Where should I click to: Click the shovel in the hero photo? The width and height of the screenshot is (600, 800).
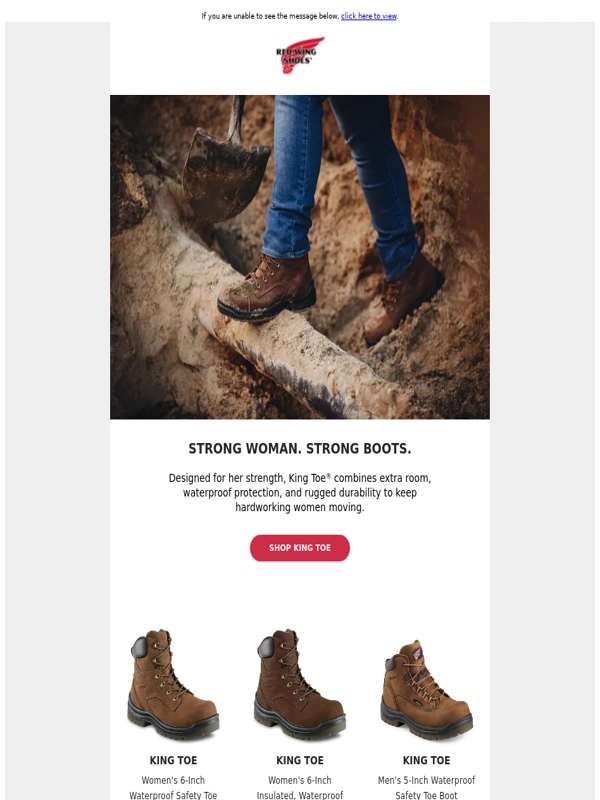[226, 162]
